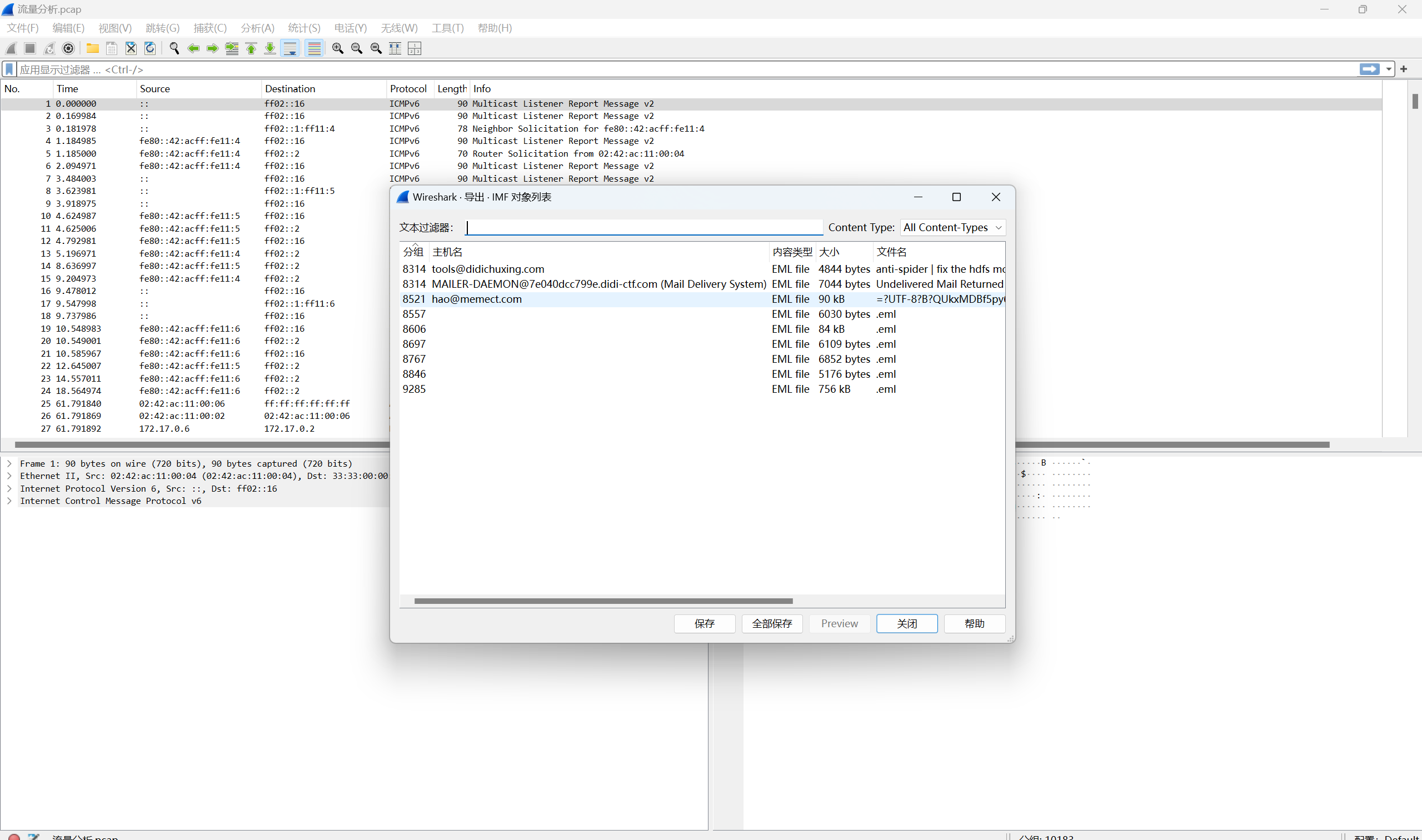Click the 文本过滤器 text field in dialog
1422x840 pixels.
click(x=644, y=228)
